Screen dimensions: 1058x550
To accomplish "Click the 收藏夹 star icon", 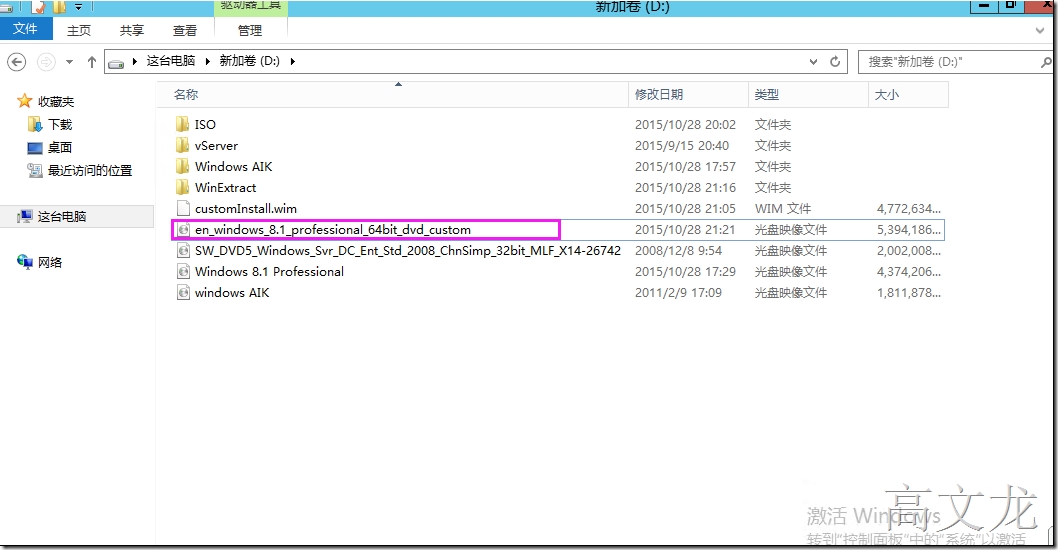I will tap(25, 101).
